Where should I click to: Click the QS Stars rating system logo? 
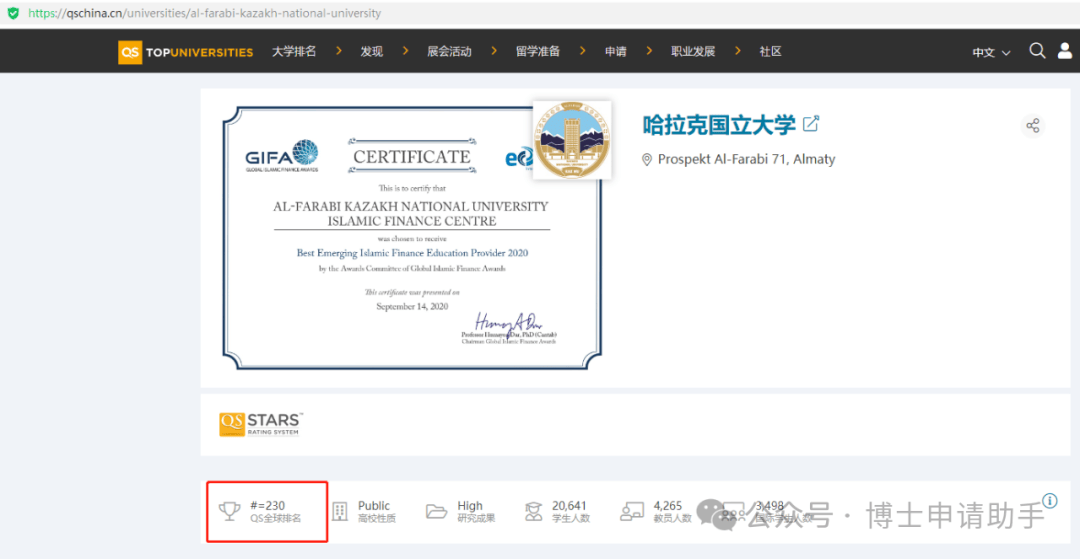(x=261, y=424)
